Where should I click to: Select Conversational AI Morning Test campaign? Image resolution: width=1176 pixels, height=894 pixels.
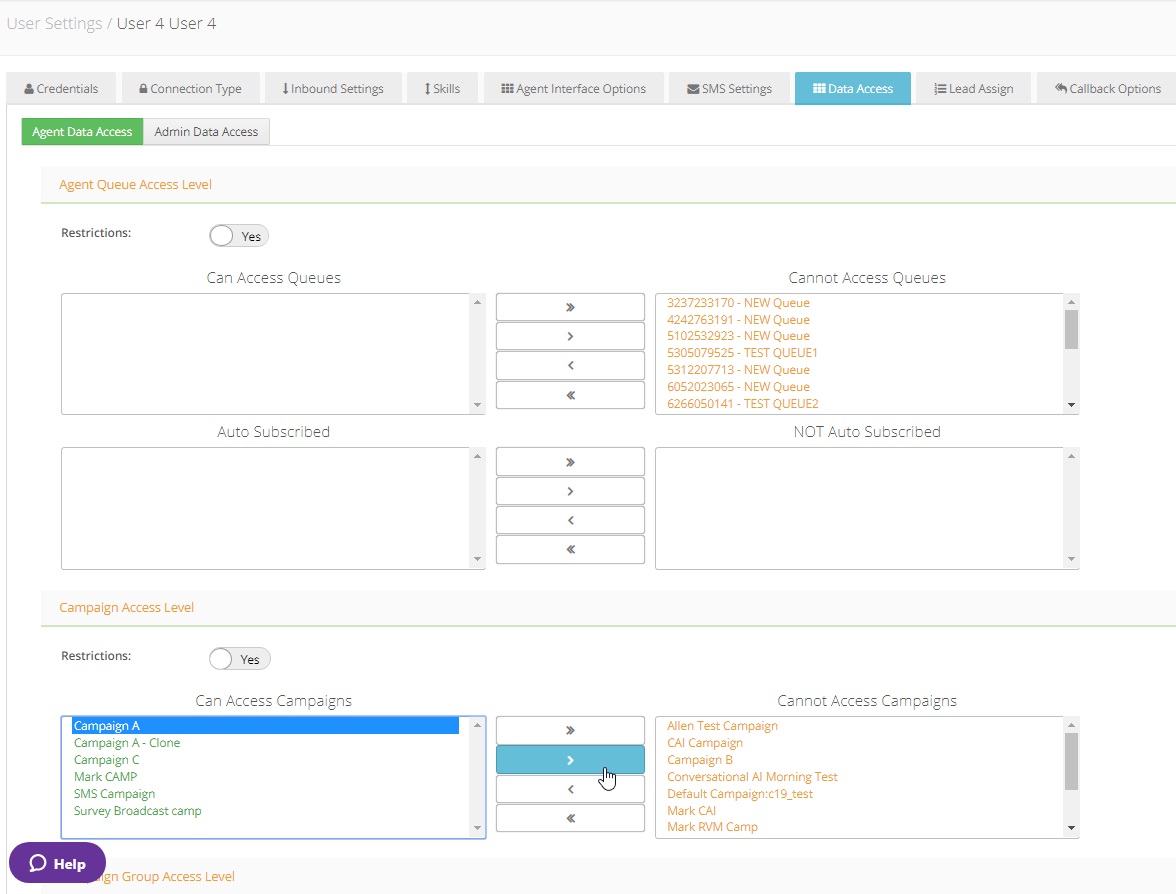coord(752,777)
